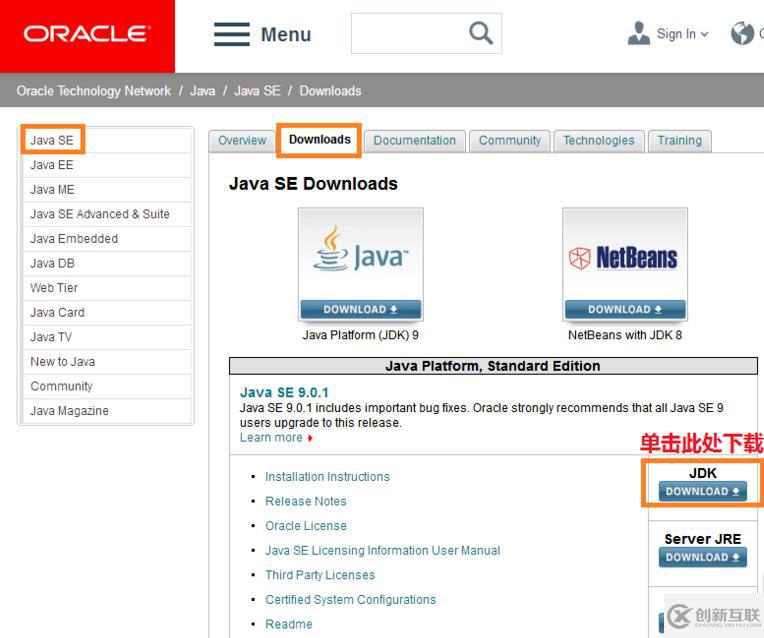This screenshot has height=638, width=764.
Task: Click the JDK DOWNLOAD button
Action: (x=702, y=491)
